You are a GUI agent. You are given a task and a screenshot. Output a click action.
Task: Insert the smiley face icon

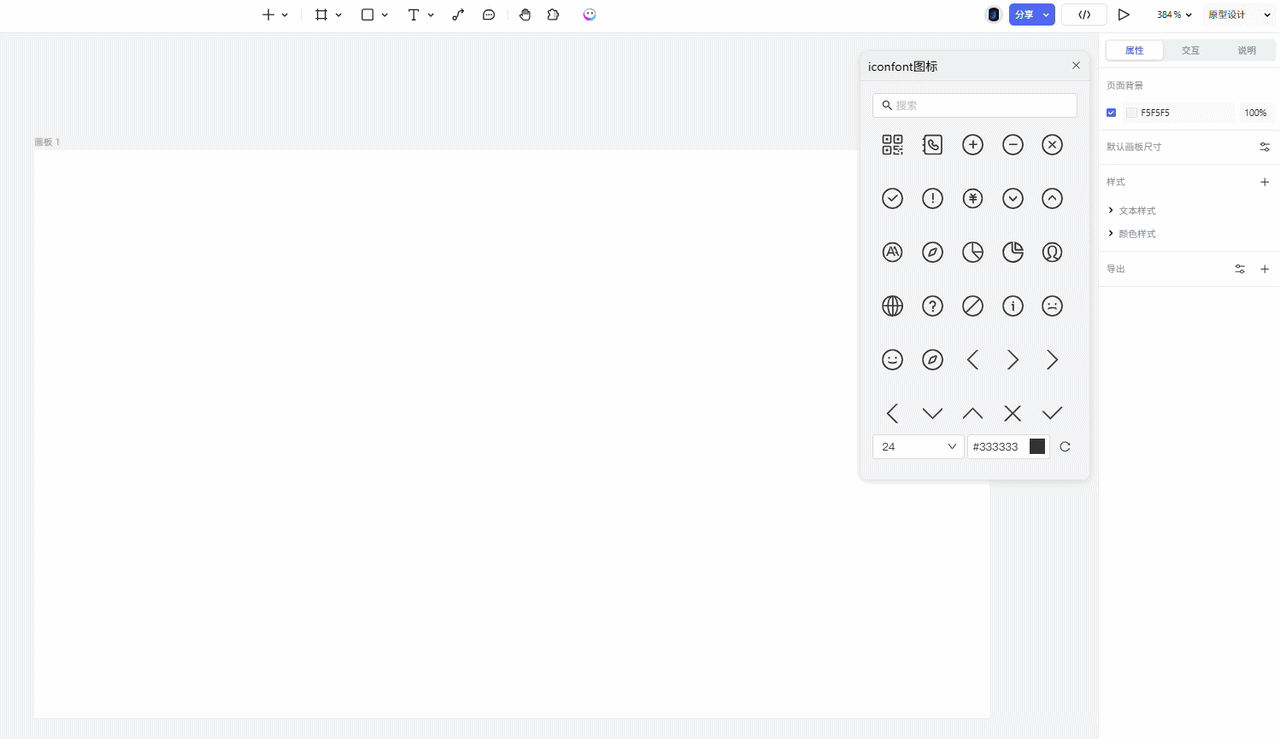[893, 360]
